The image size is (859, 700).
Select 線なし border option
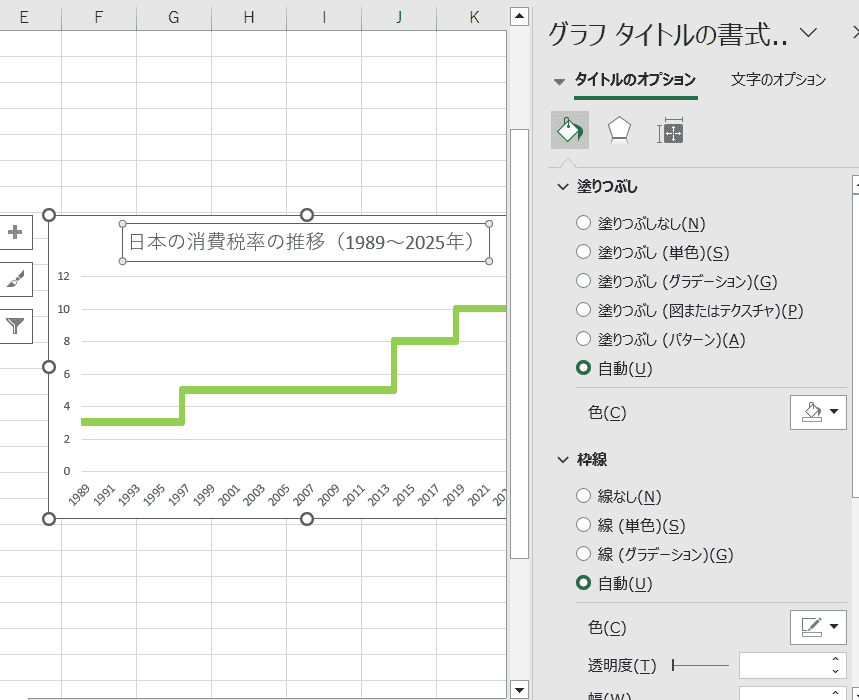(584, 496)
